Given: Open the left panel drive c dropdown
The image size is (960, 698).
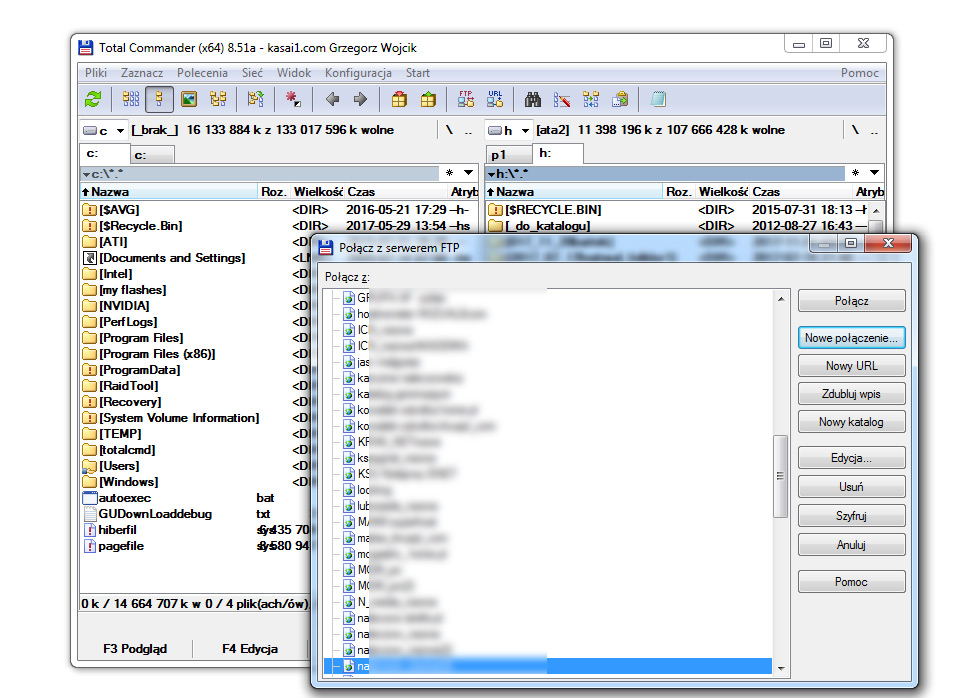Looking at the screenshot, I should pos(104,130).
